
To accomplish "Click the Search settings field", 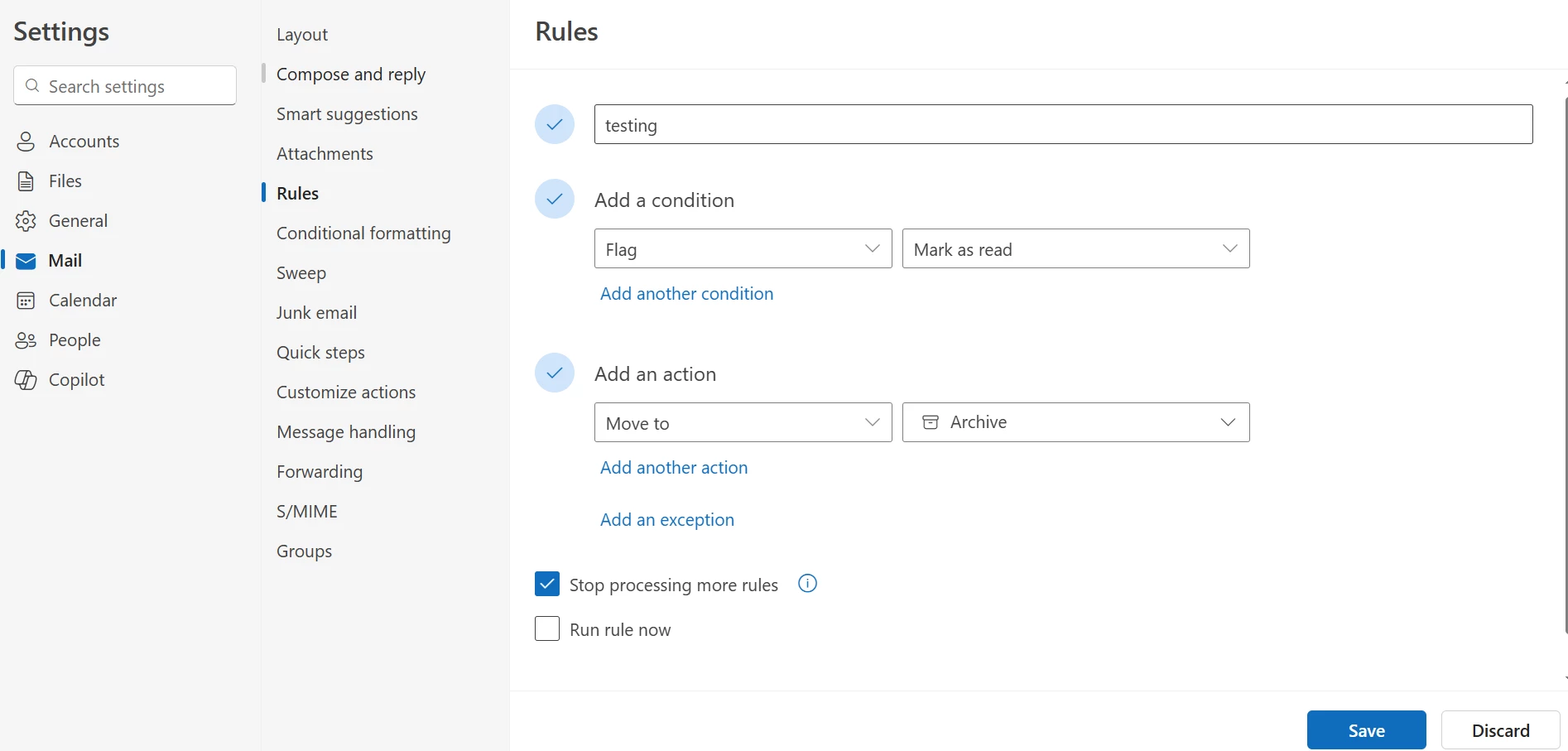I will click(x=125, y=85).
